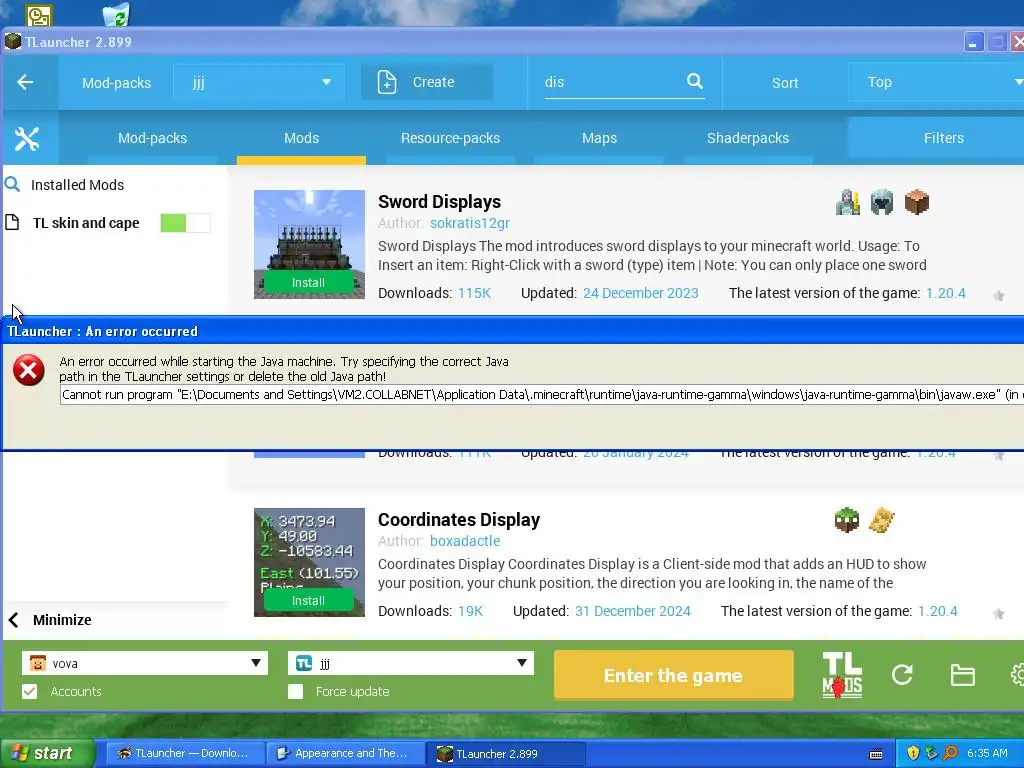Click the Sort label
This screenshot has height=768, width=1024.
[x=785, y=83]
